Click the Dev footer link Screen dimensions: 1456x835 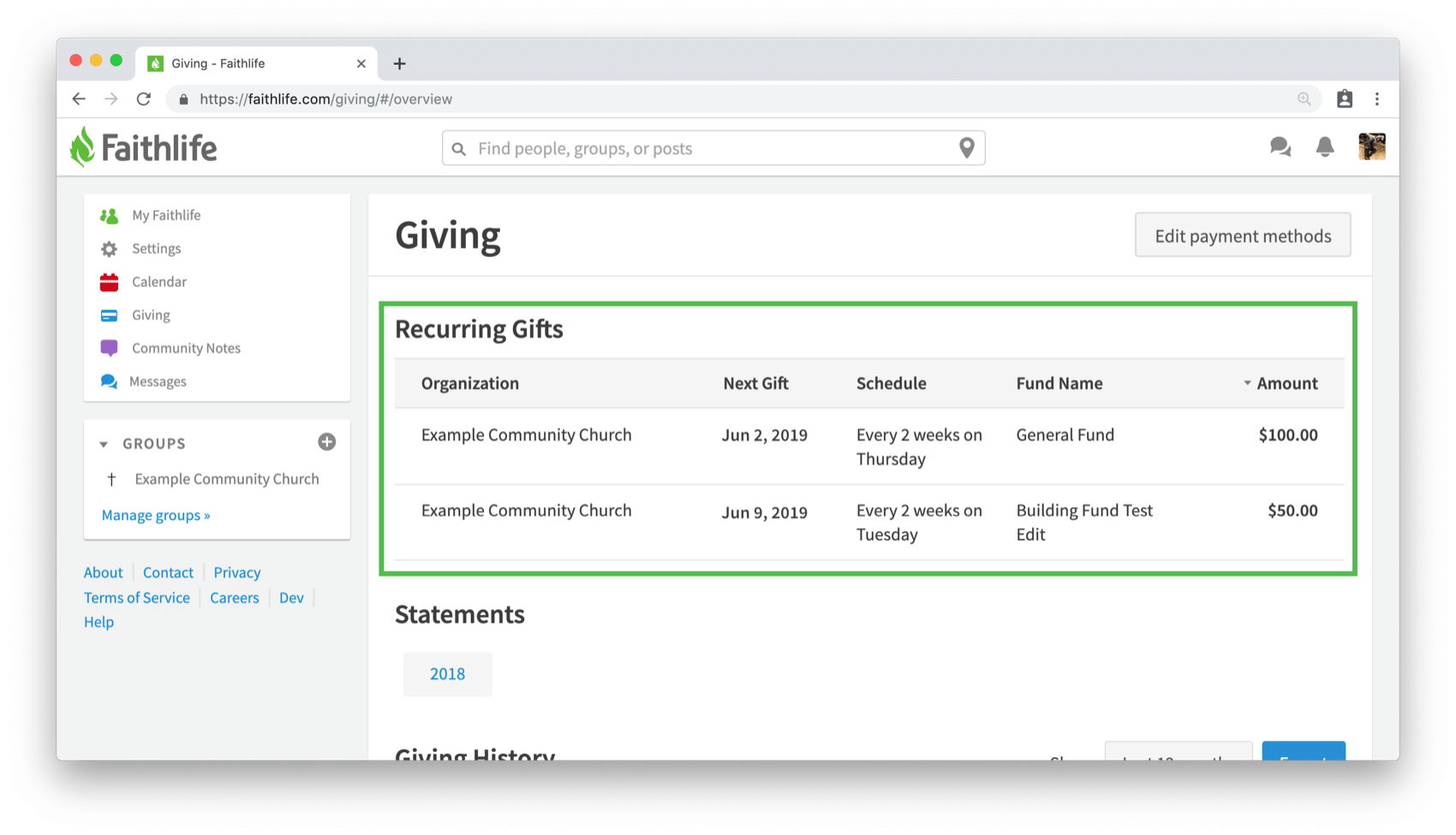coord(291,598)
